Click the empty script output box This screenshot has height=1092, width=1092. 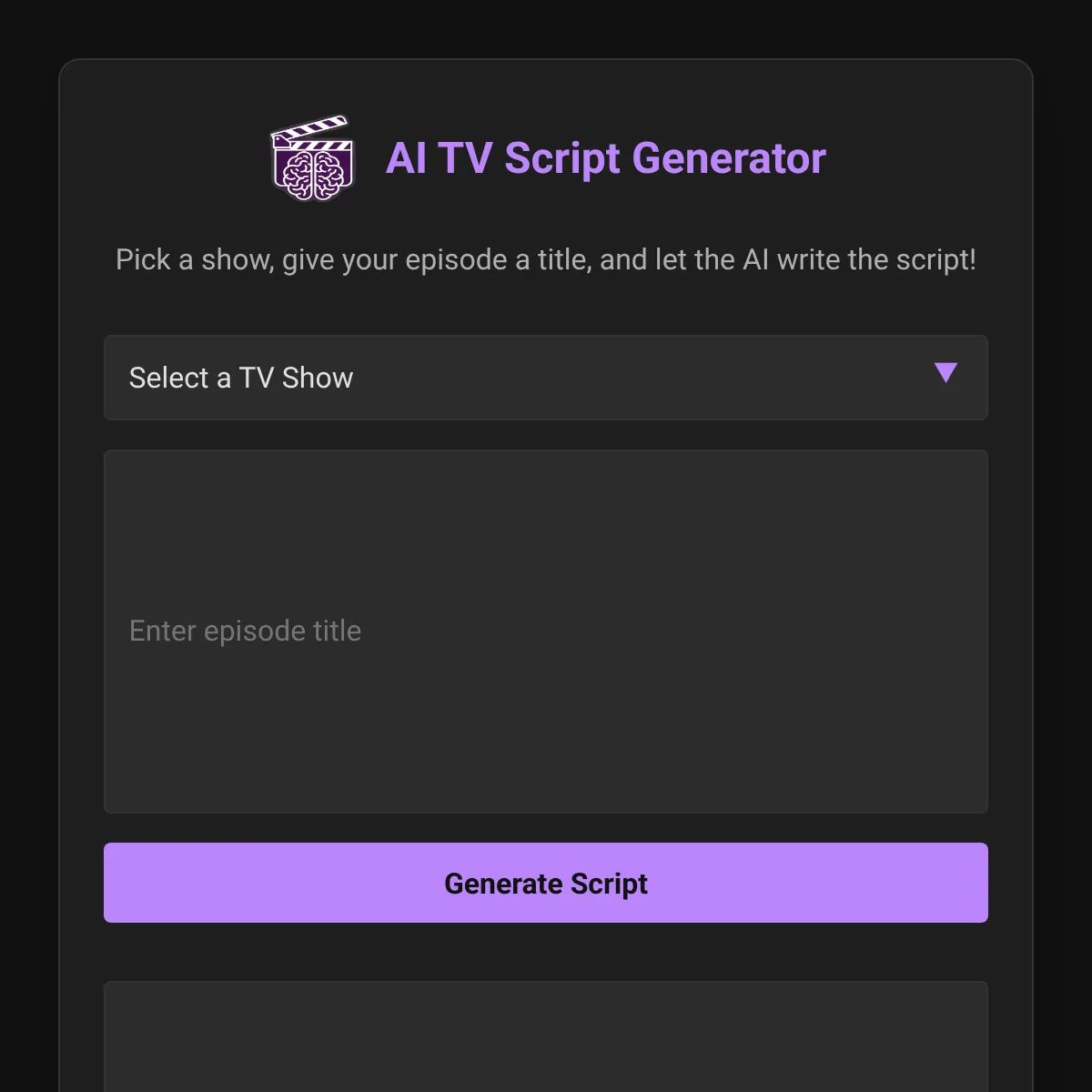(546, 1037)
